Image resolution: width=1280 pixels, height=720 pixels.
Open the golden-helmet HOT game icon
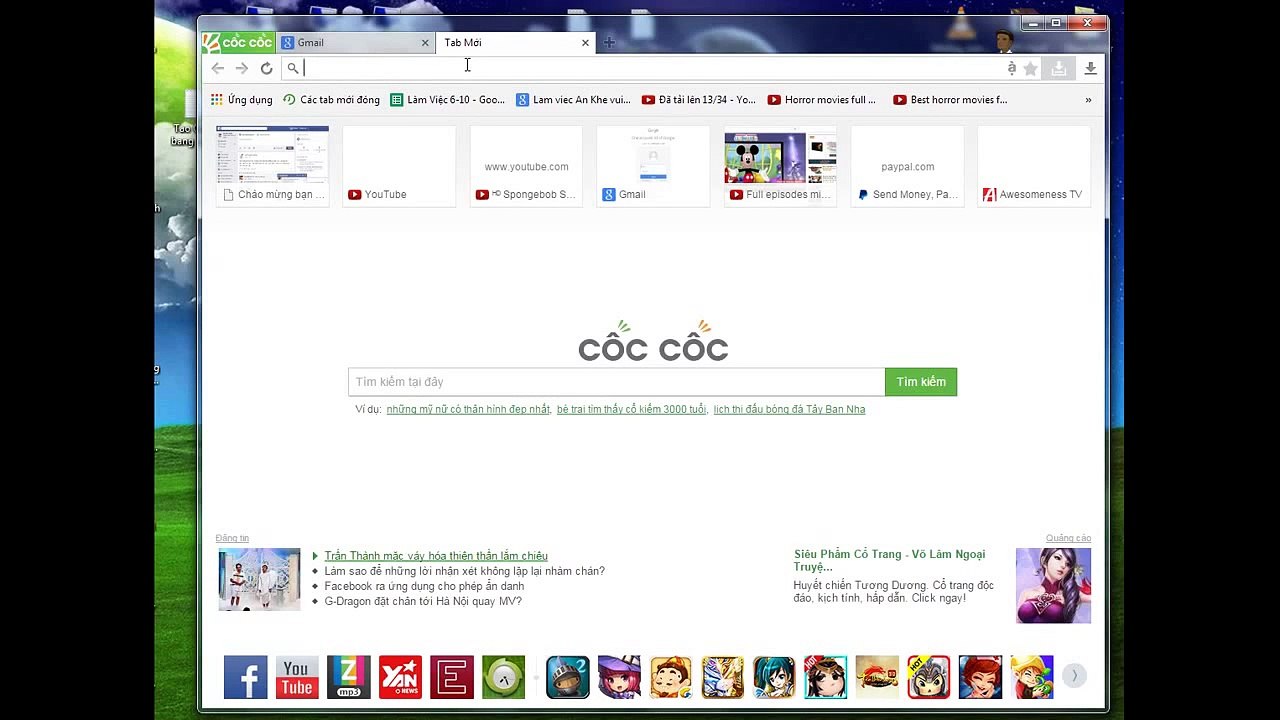point(928,677)
